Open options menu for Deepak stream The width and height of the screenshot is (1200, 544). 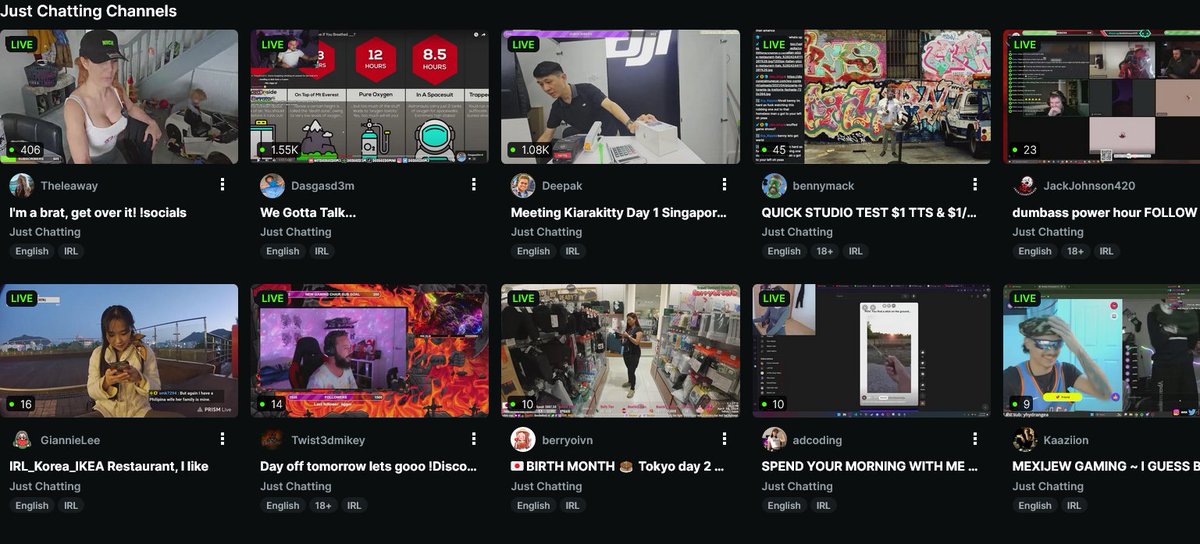724,186
